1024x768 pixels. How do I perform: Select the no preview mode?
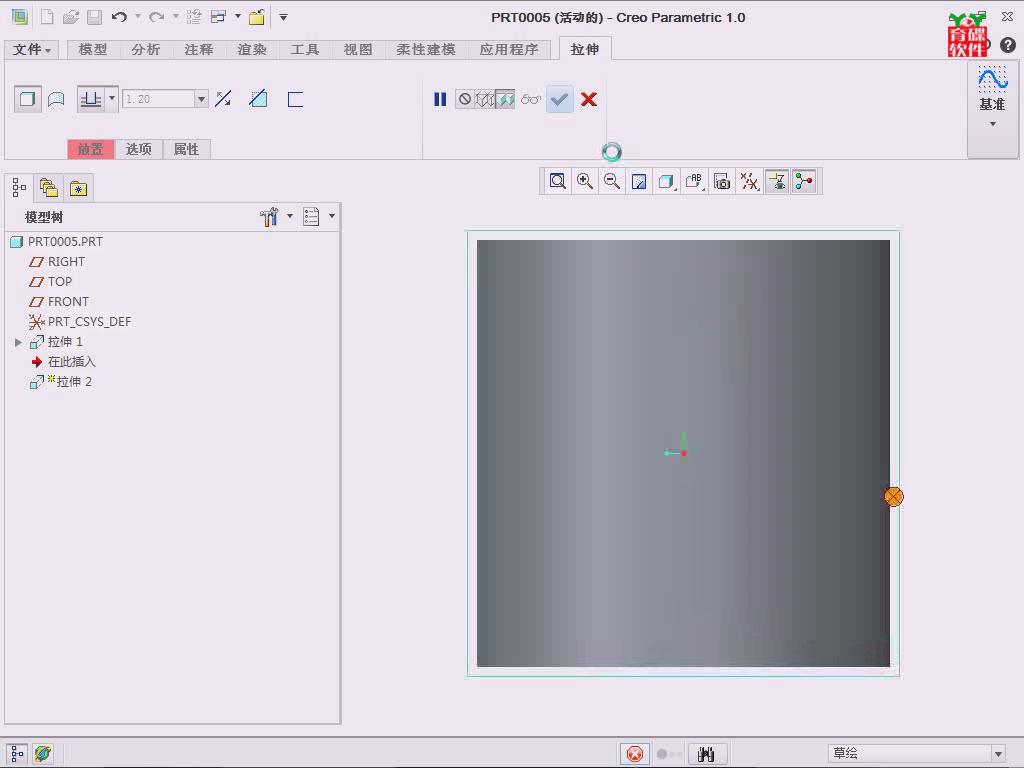464,99
